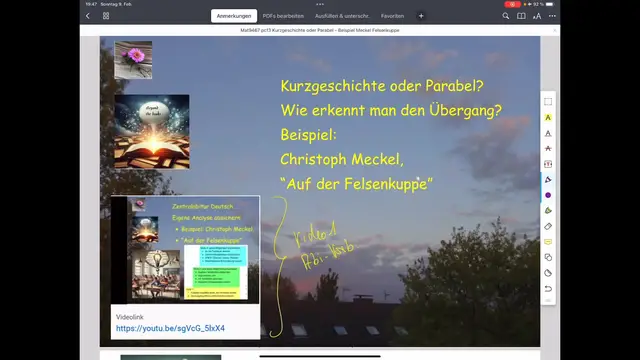Open the YouTube link youtu.be/sgVcG_5lxX4
640x360 pixels.
[170, 328]
